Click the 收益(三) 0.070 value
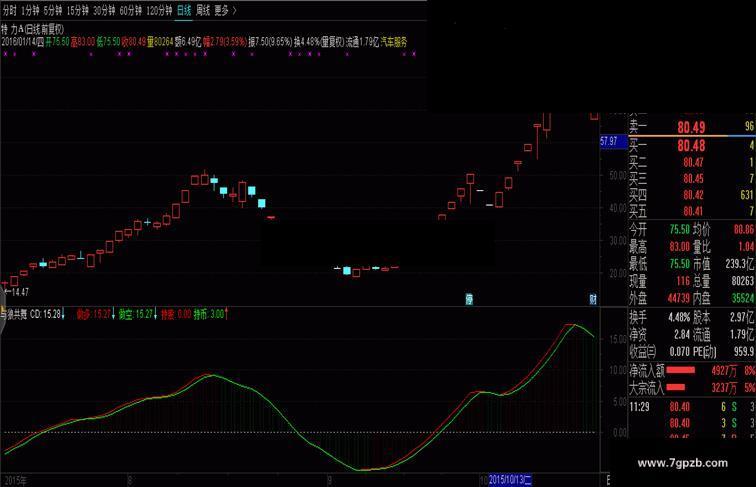 pos(679,352)
